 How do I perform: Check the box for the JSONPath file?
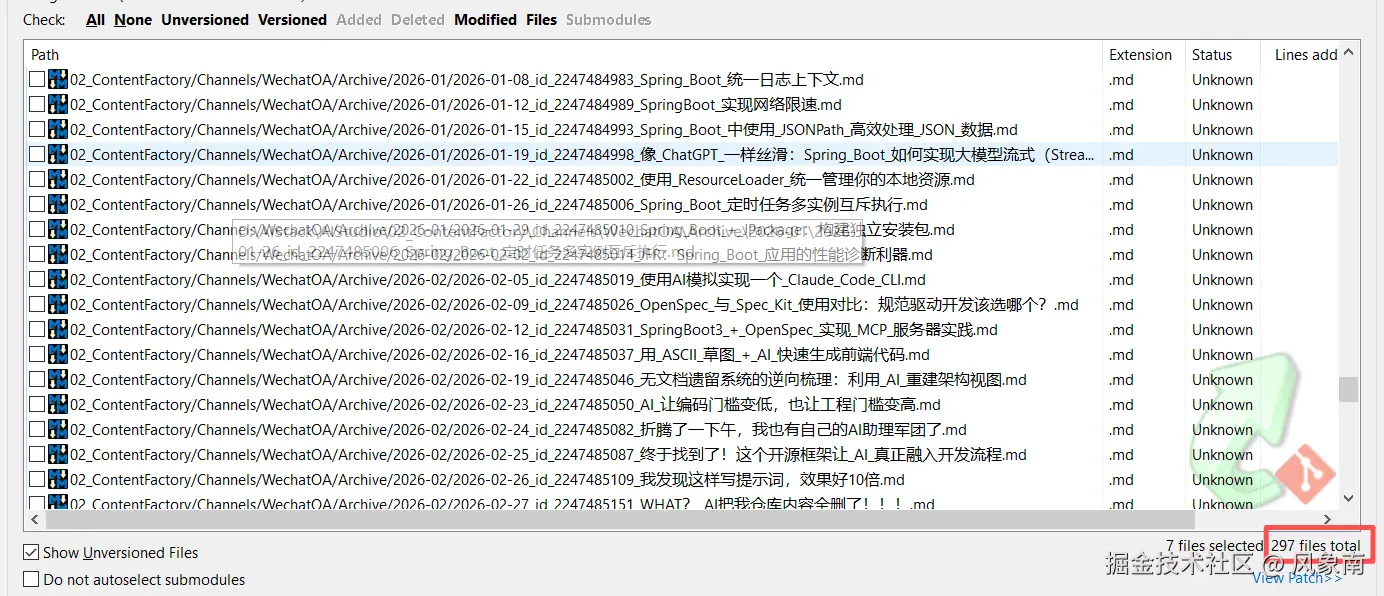[x=37, y=130]
